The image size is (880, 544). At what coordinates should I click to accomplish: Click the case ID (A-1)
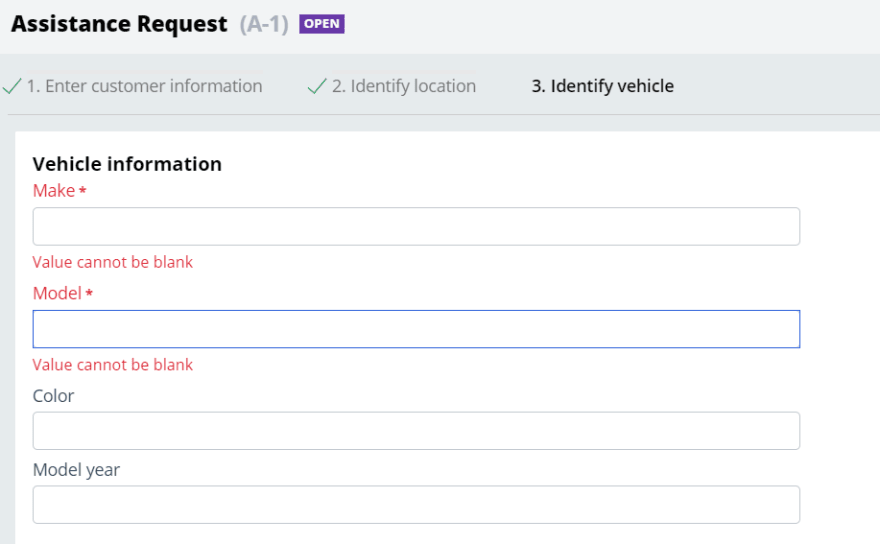[264, 24]
